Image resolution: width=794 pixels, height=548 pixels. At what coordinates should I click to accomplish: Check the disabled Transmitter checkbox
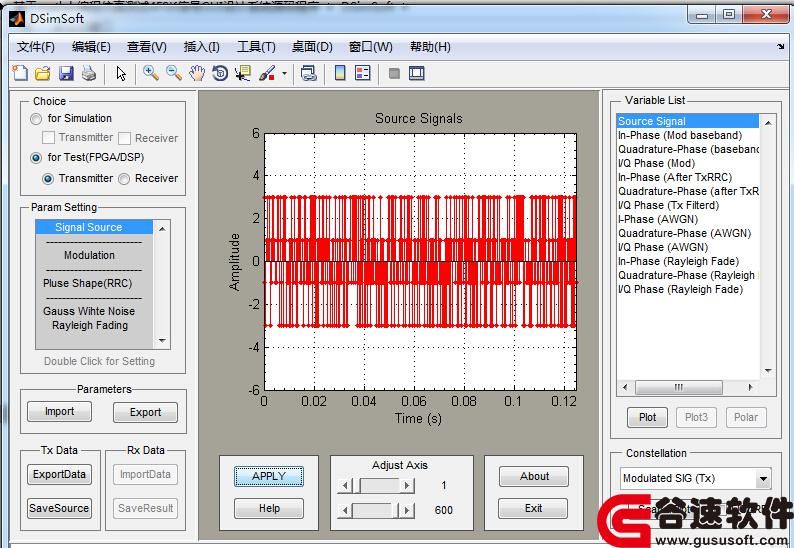[49, 138]
